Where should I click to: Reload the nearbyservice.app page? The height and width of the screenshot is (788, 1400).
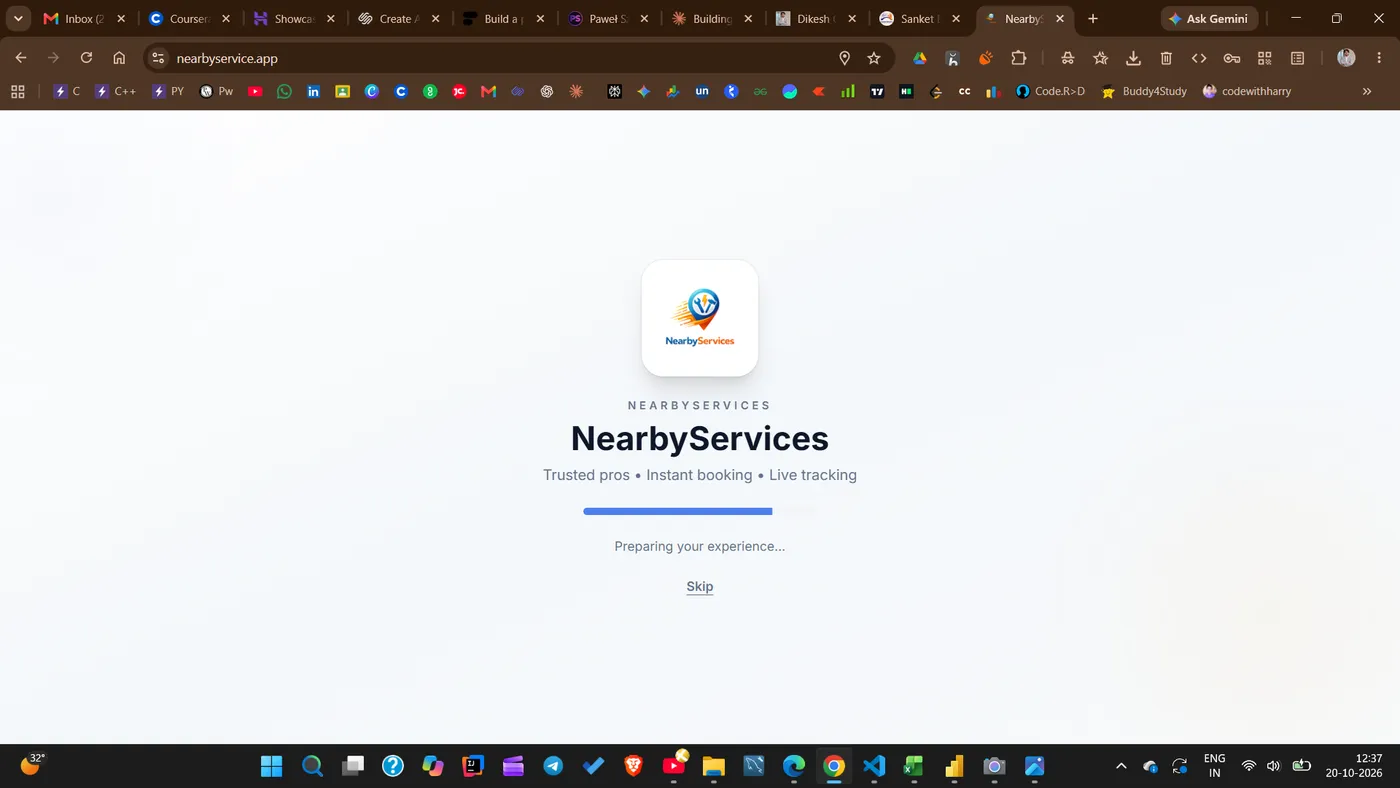coord(86,58)
